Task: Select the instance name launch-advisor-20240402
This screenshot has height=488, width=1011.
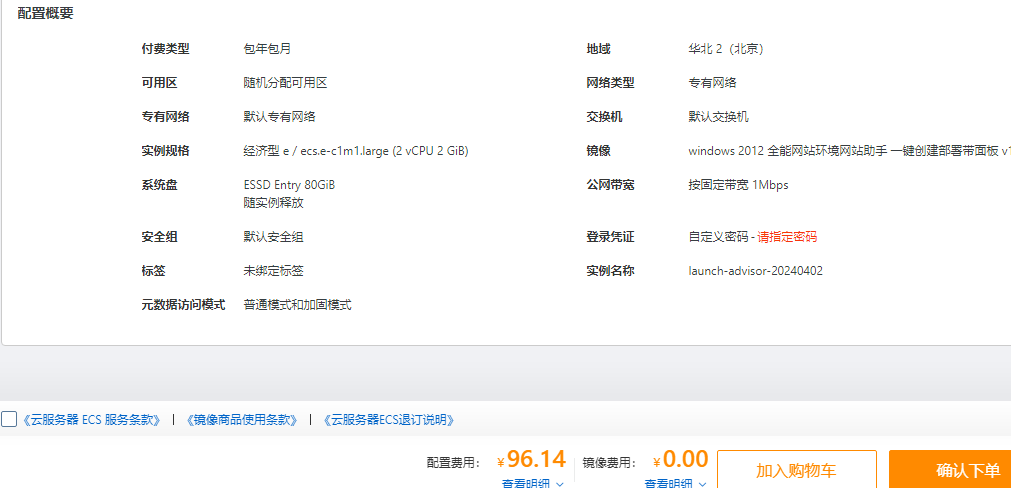Action: pyautogui.click(x=755, y=271)
